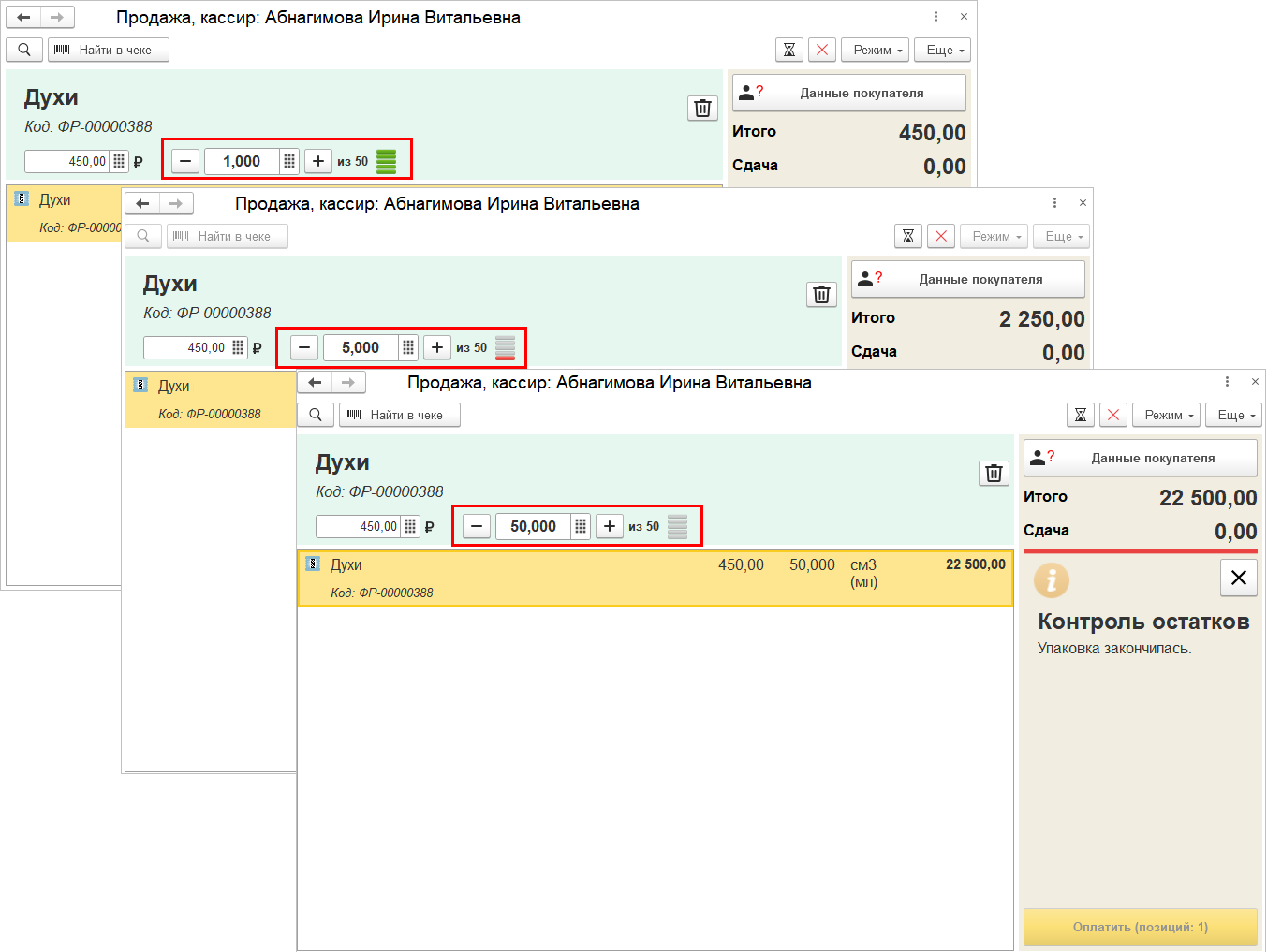
Task: Click the quantity field showing 5,000
Action: coord(361,347)
